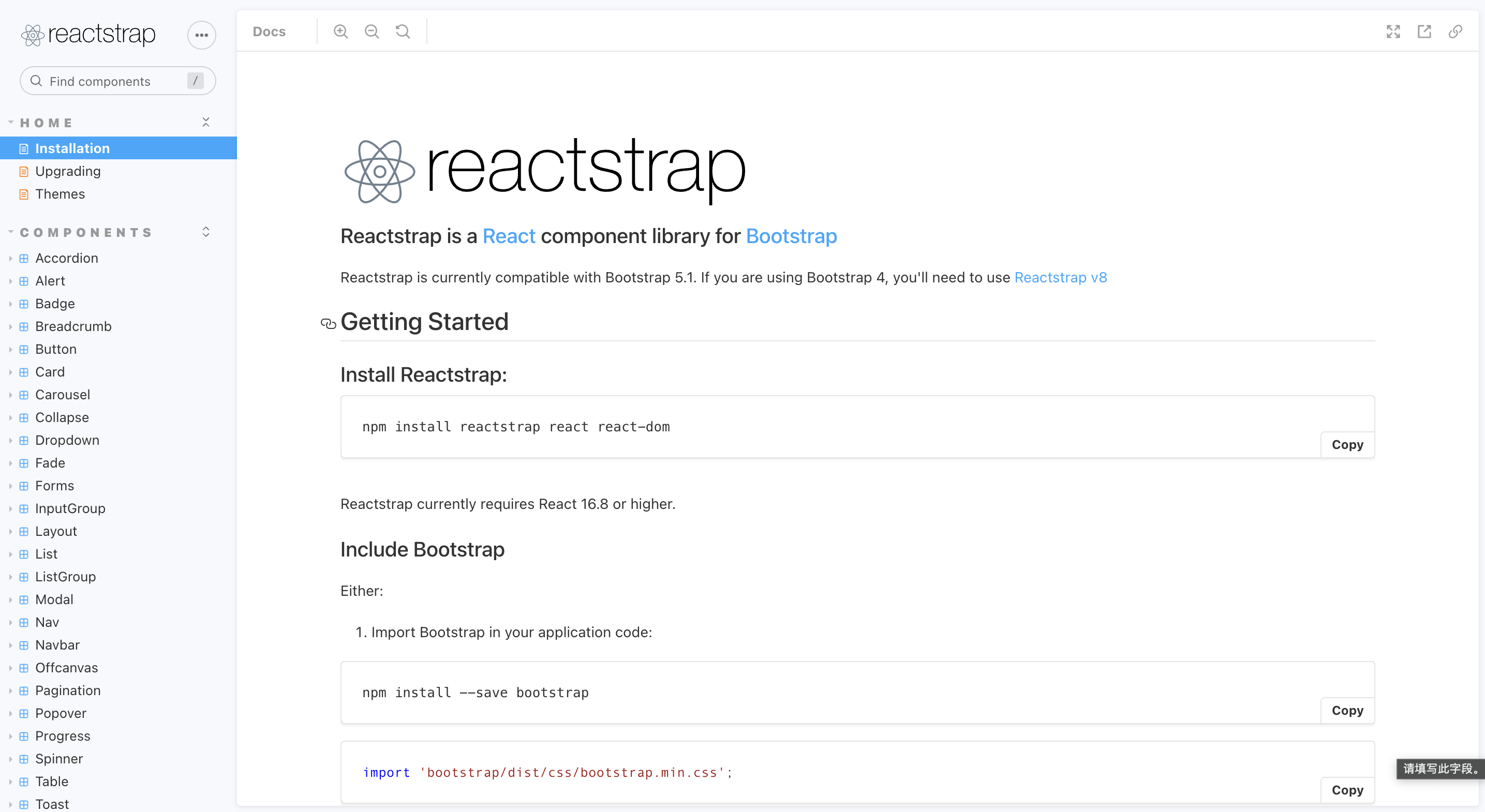Click the anchor link icon beside Getting Started
This screenshot has height=812, width=1485.
coord(328,323)
